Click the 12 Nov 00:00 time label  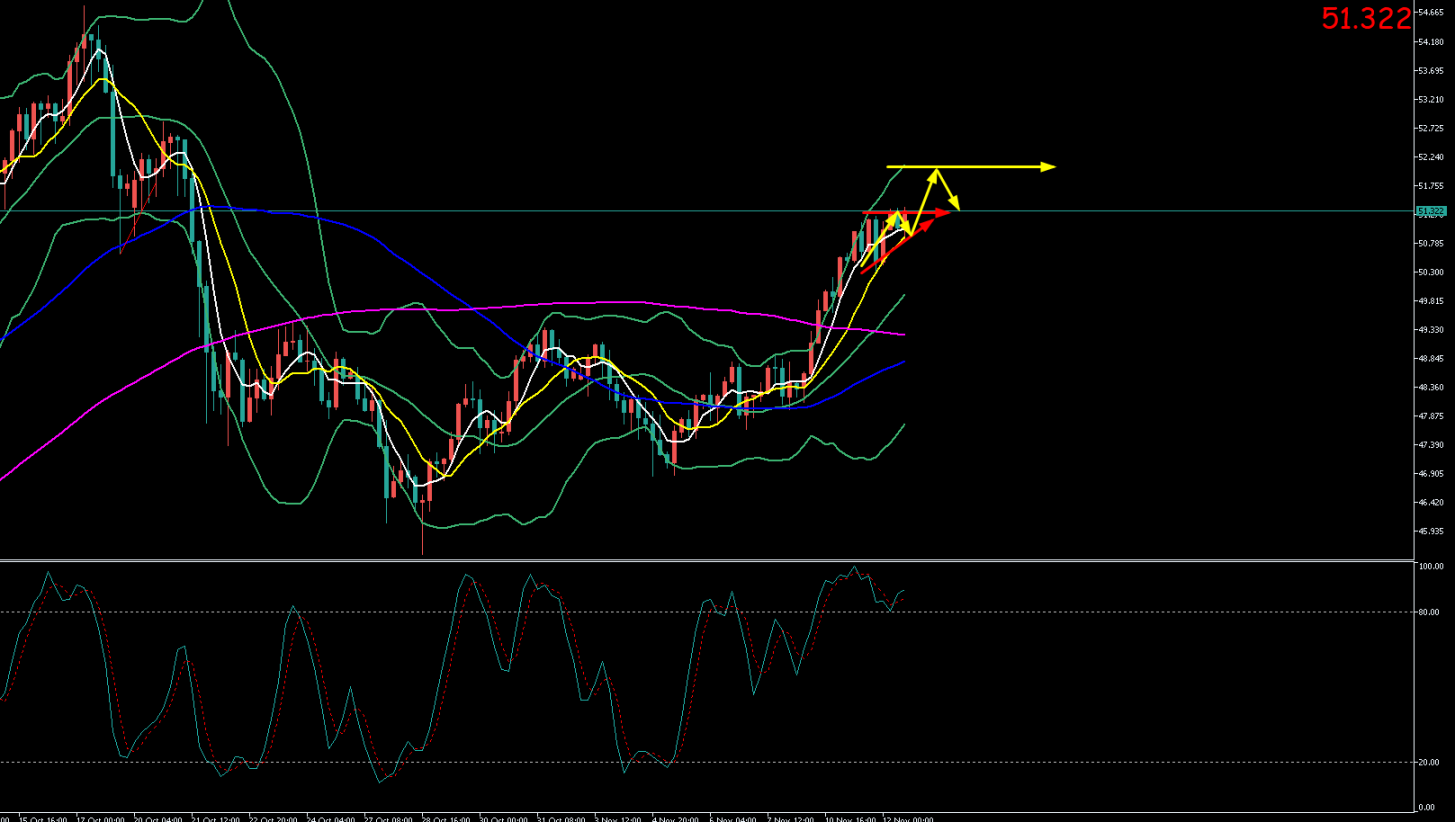pyautogui.click(x=908, y=818)
